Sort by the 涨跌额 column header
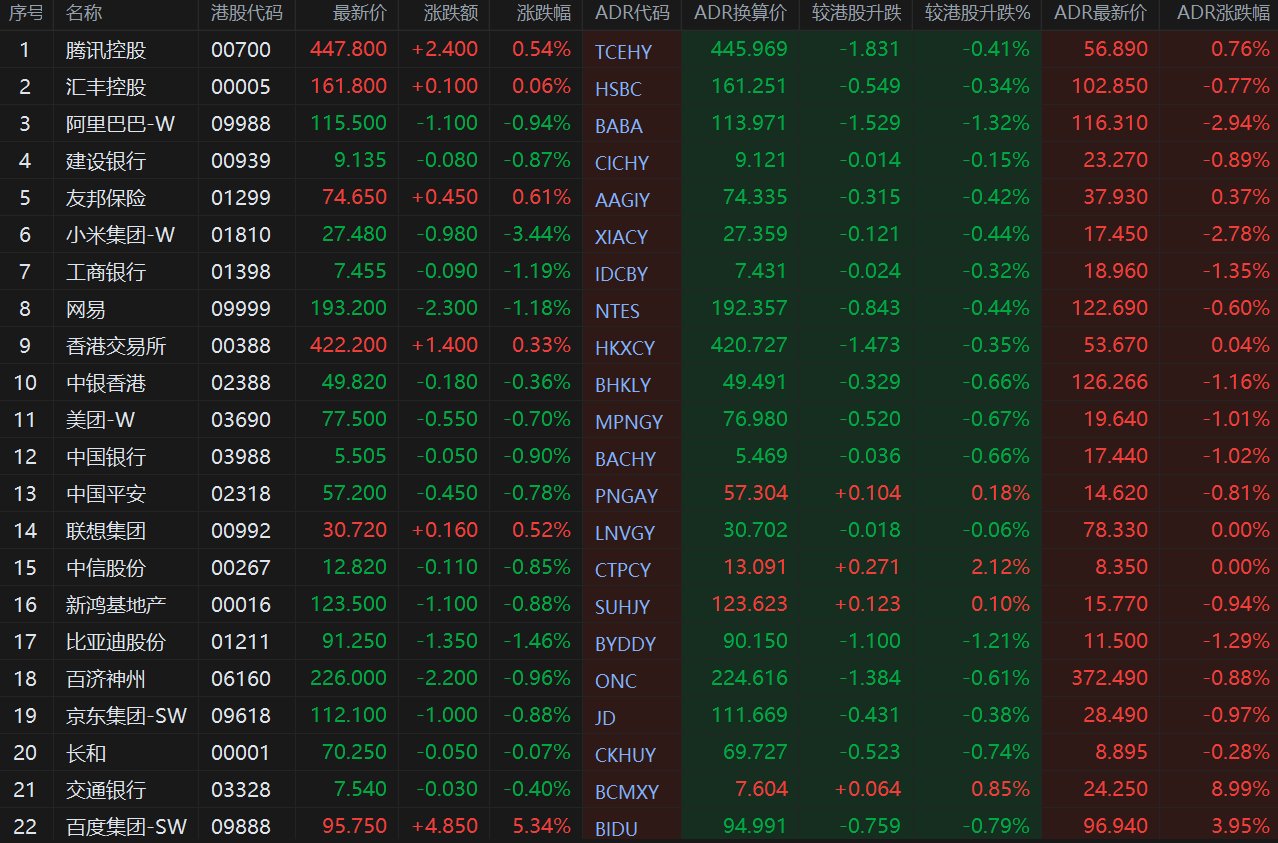 (x=450, y=13)
